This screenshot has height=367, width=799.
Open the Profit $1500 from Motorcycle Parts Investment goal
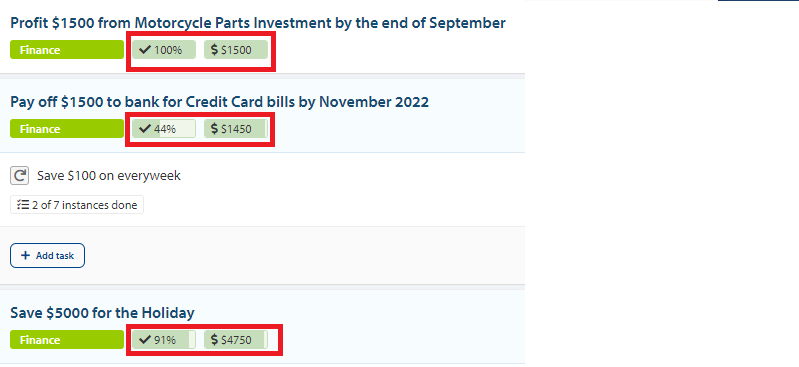(258, 23)
